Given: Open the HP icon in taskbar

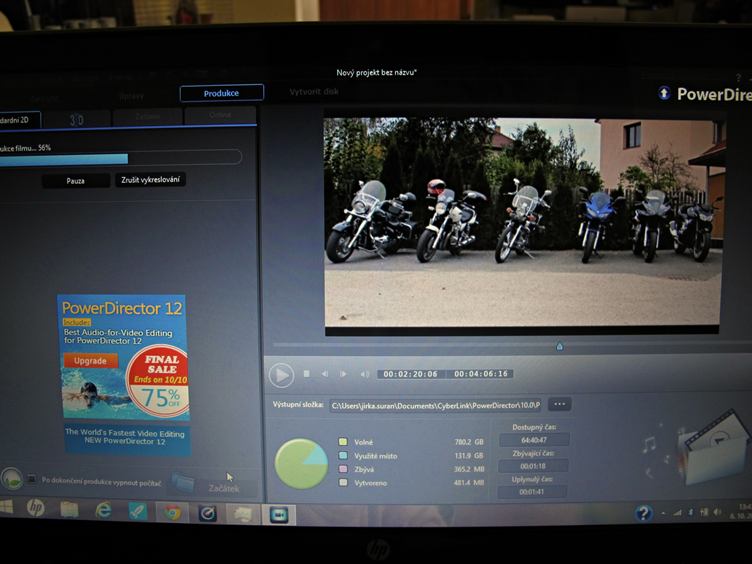Looking at the screenshot, I should click(x=35, y=507).
